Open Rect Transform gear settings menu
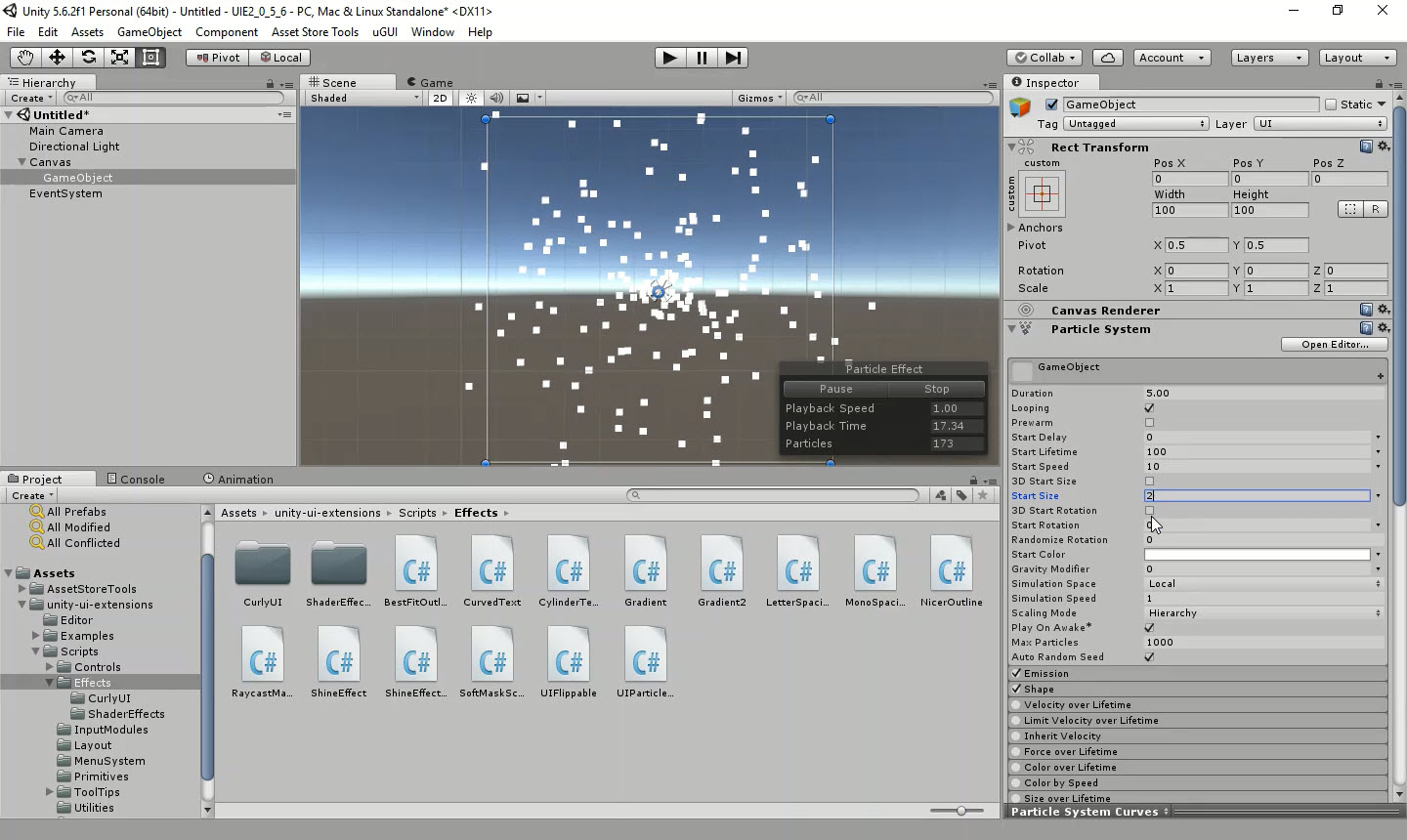The image size is (1407, 840). pyautogui.click(x=1383, y=147)
